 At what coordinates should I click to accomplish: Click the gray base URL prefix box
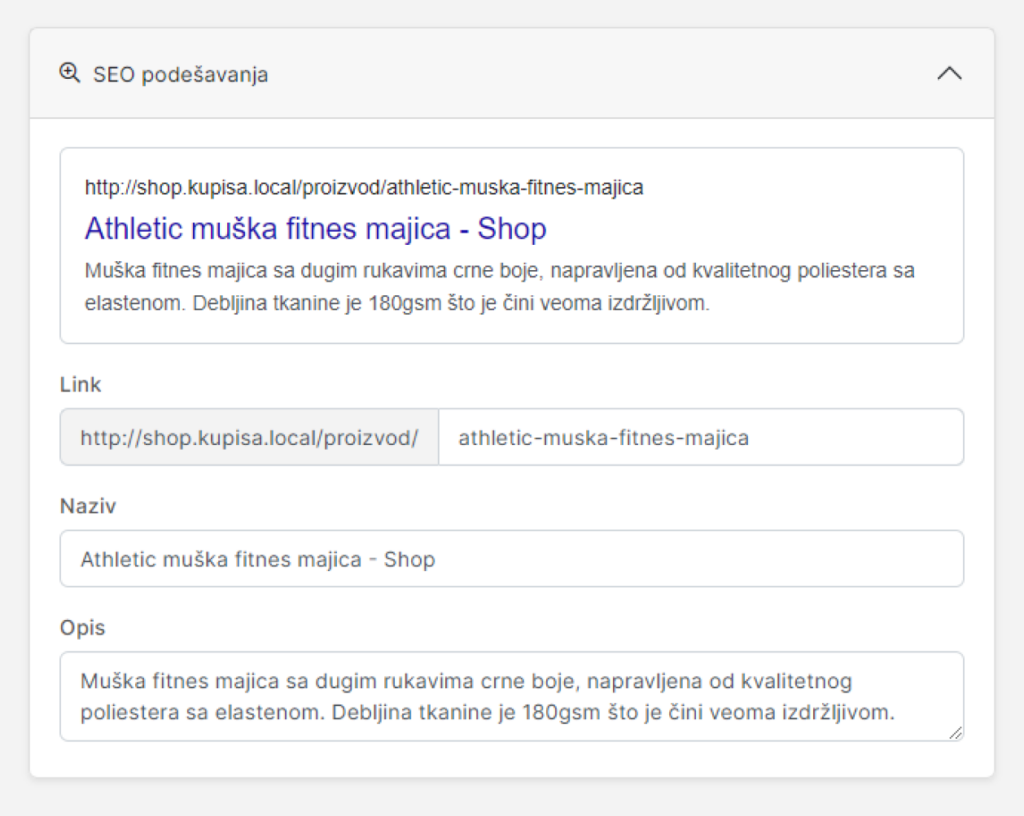point(249,437)
